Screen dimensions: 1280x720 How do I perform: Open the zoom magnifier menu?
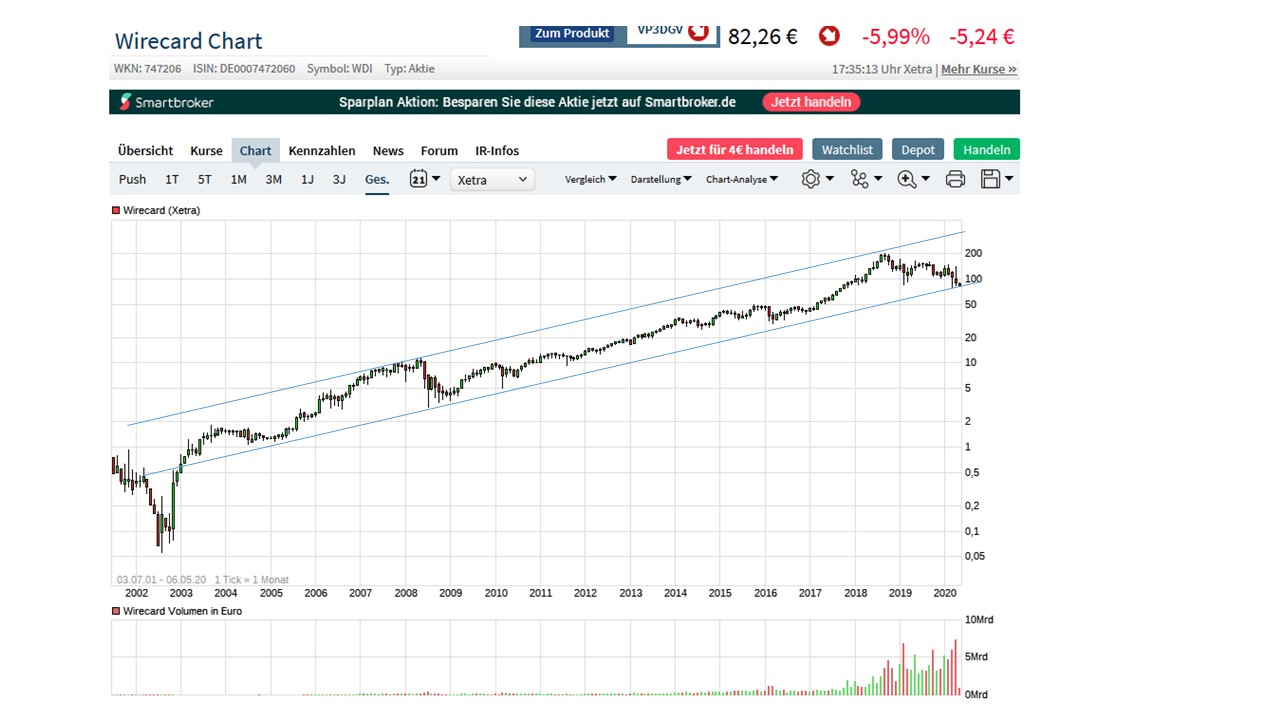point(913,179)
